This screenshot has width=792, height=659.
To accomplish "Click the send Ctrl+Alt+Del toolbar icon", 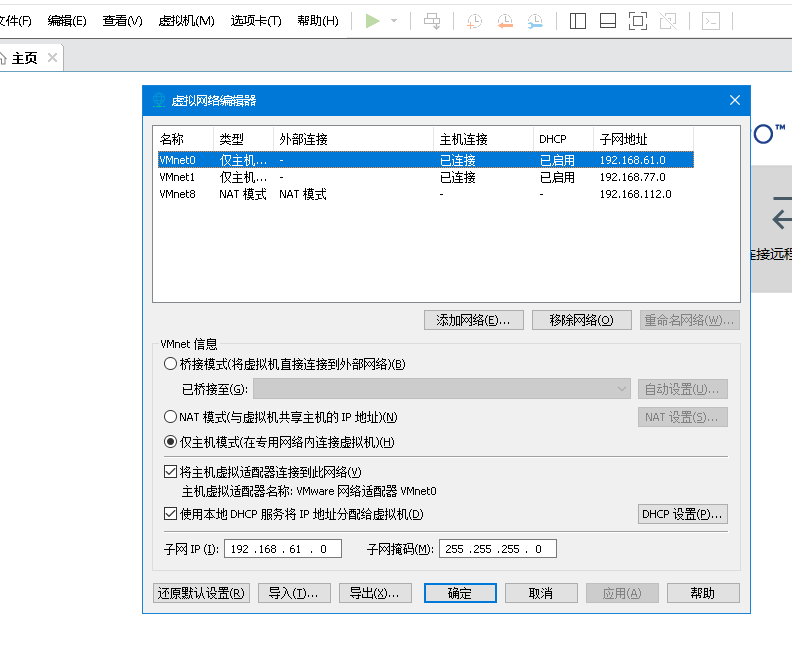I will click(432, 21).
